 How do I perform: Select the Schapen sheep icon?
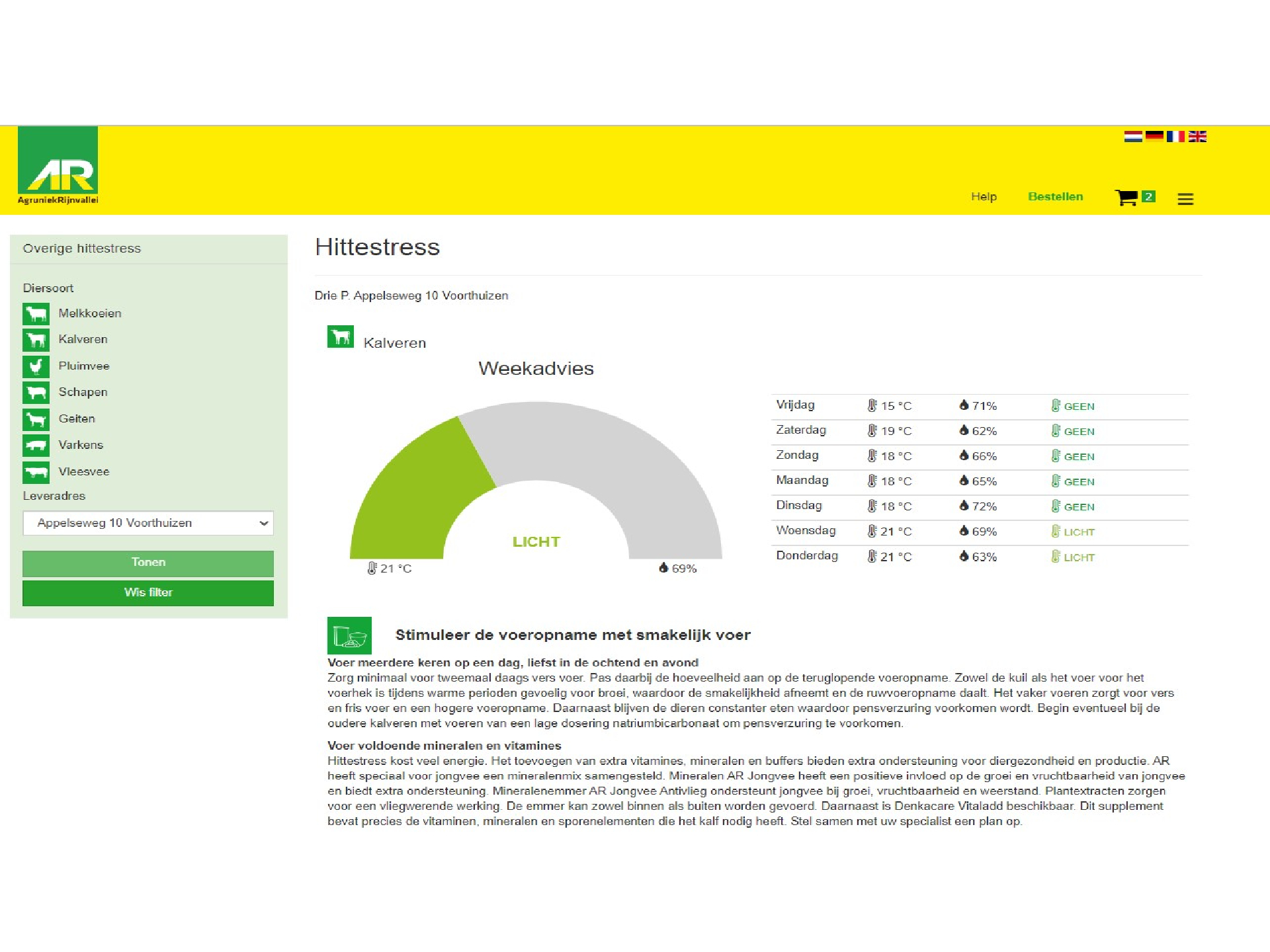tap(36, 392)
